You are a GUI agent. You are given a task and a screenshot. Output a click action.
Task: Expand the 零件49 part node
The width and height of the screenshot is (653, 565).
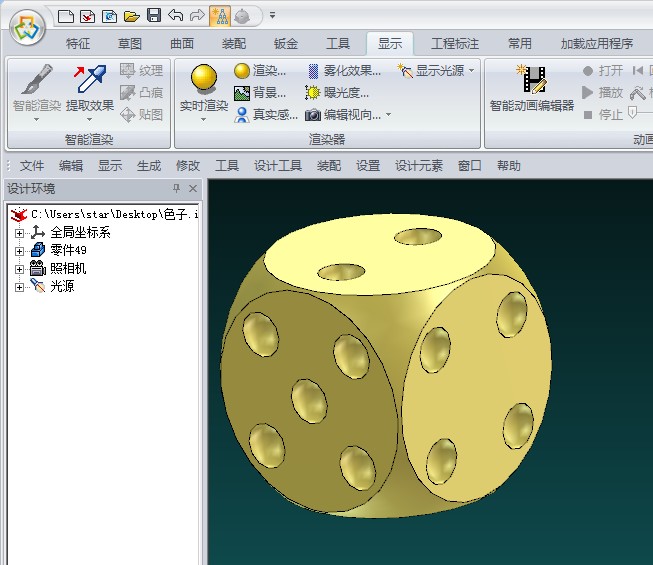click(x=19, y=251)
